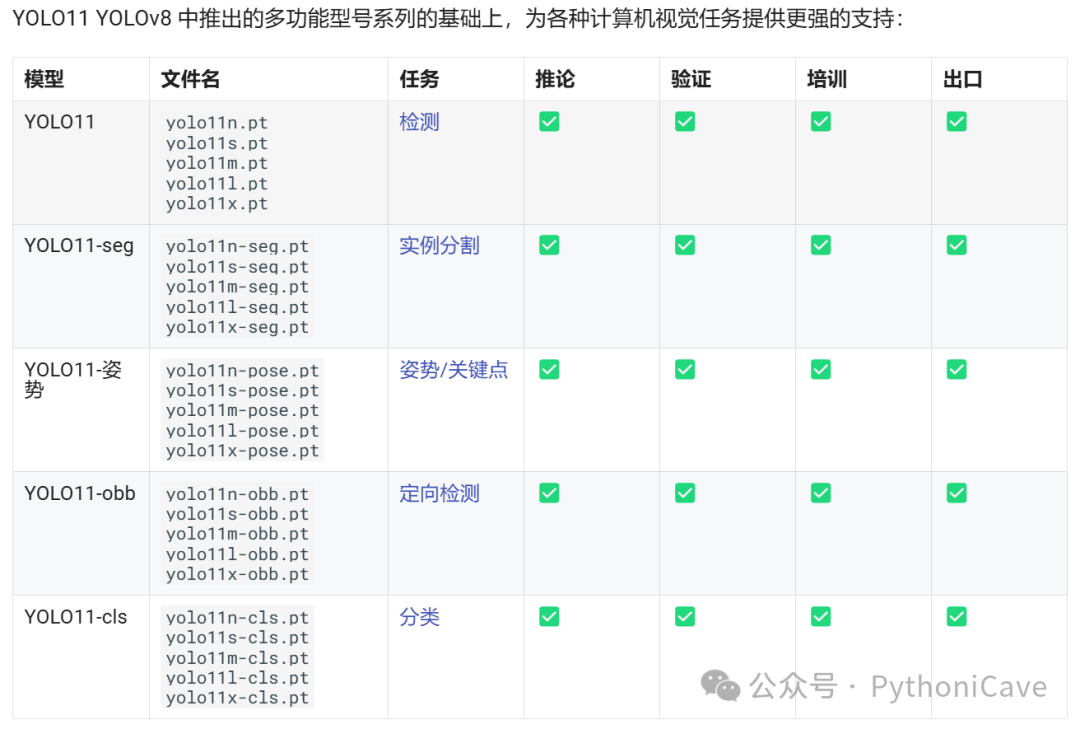The height and width of the screenshot is (729, 1080).
Task: Click the yolo11l-obb.pt file name
Action: (x=237, y=555)
